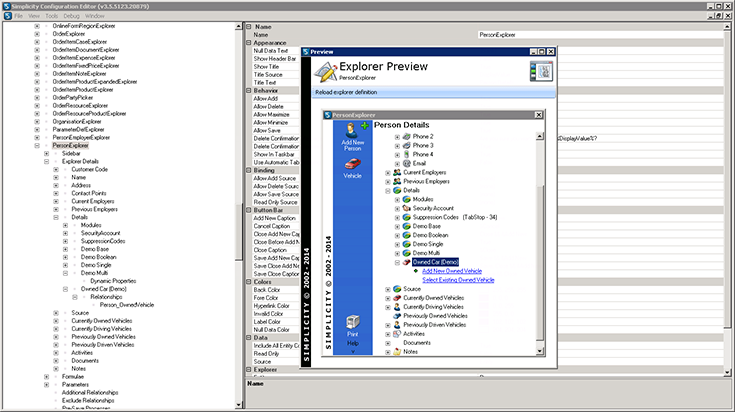This screenshot has width=735, height=412.
Task: Click the Owned Car (Demo) car icon
Action: (406, 262)
